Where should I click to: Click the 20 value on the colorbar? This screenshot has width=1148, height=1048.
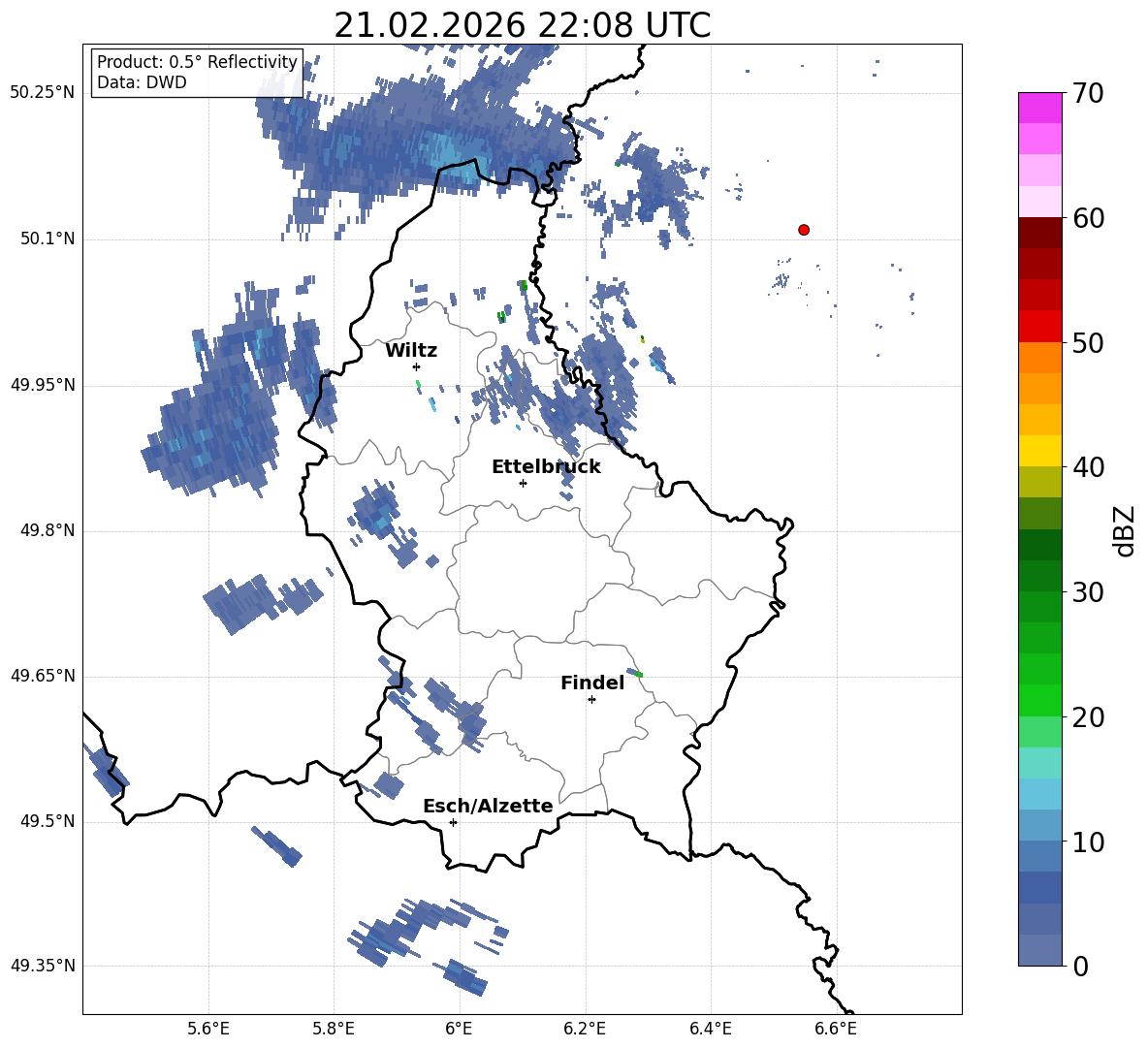click(x=1087, y=717)
